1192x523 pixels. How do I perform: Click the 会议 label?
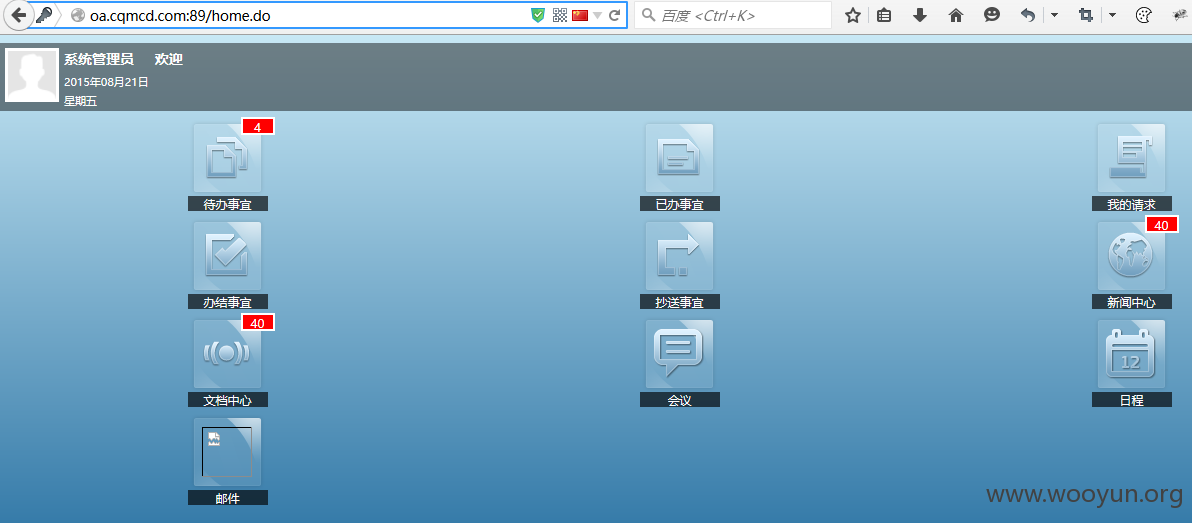point(680,400)
